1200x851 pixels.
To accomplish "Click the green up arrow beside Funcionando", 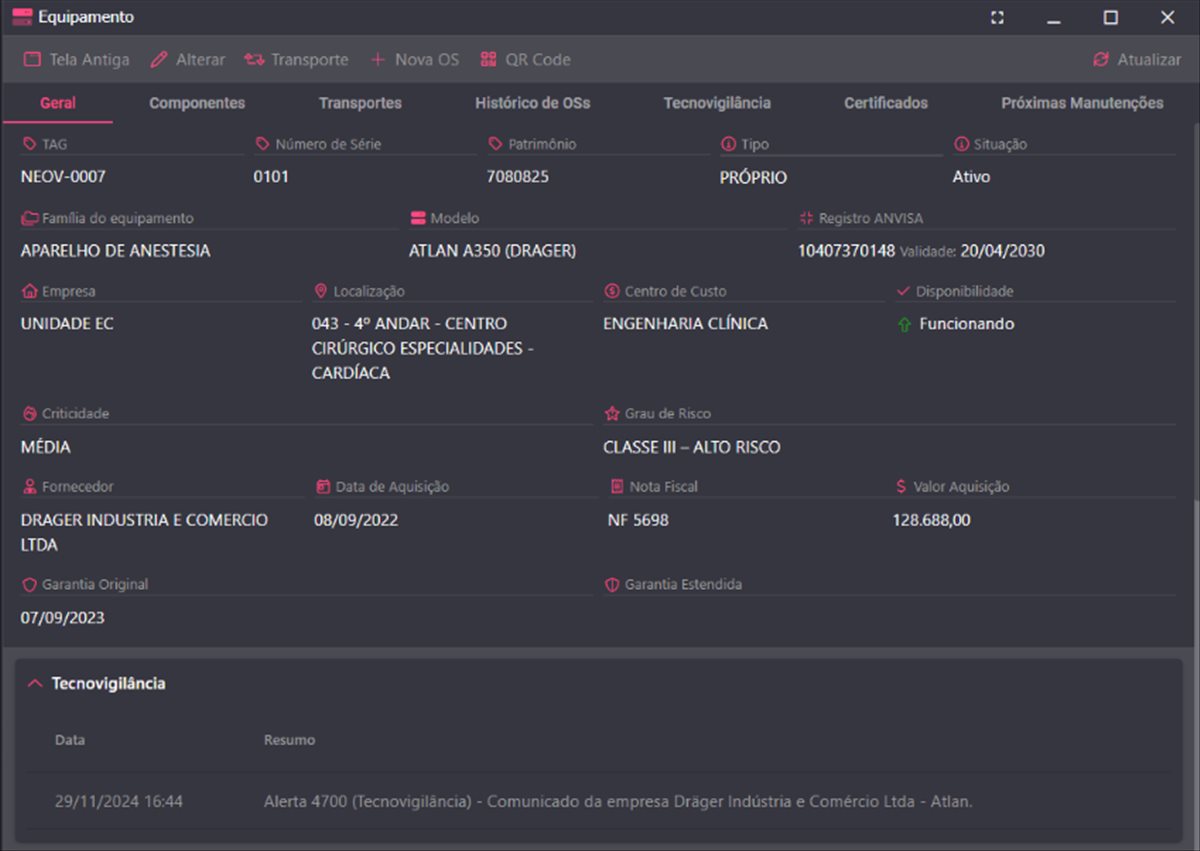I will pyautogui.click(x=906, y=323).
